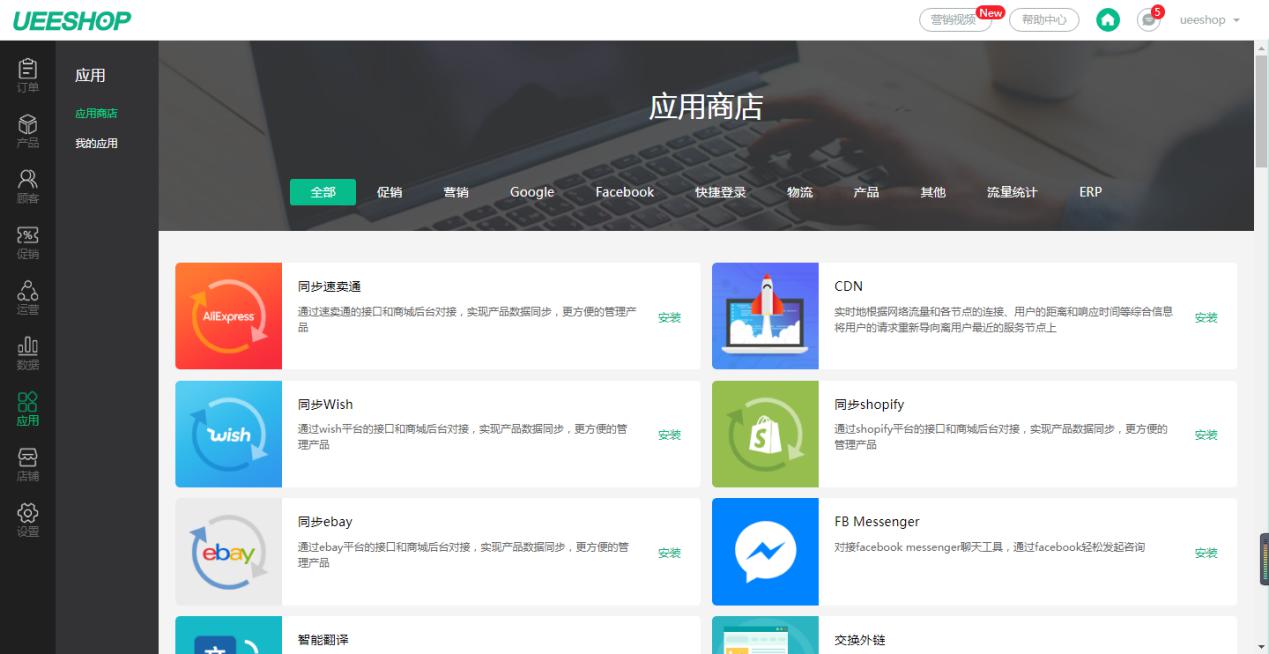
Task: Click the 同步Wish app title
Action: pyautogui.click(x=325, y=404)
